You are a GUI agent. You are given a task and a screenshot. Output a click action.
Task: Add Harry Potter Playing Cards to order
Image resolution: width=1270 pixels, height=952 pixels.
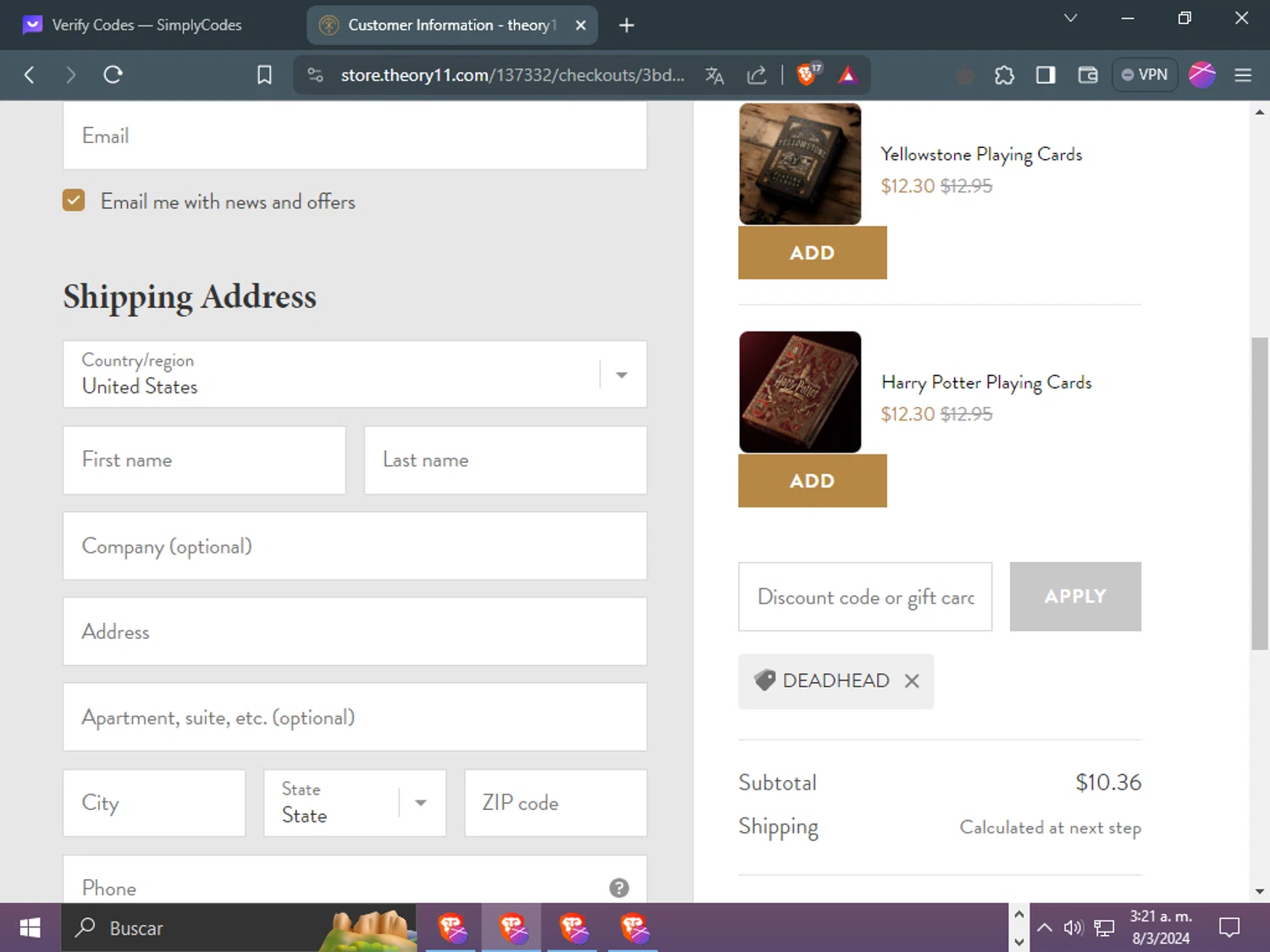click(x=812, y=481)
